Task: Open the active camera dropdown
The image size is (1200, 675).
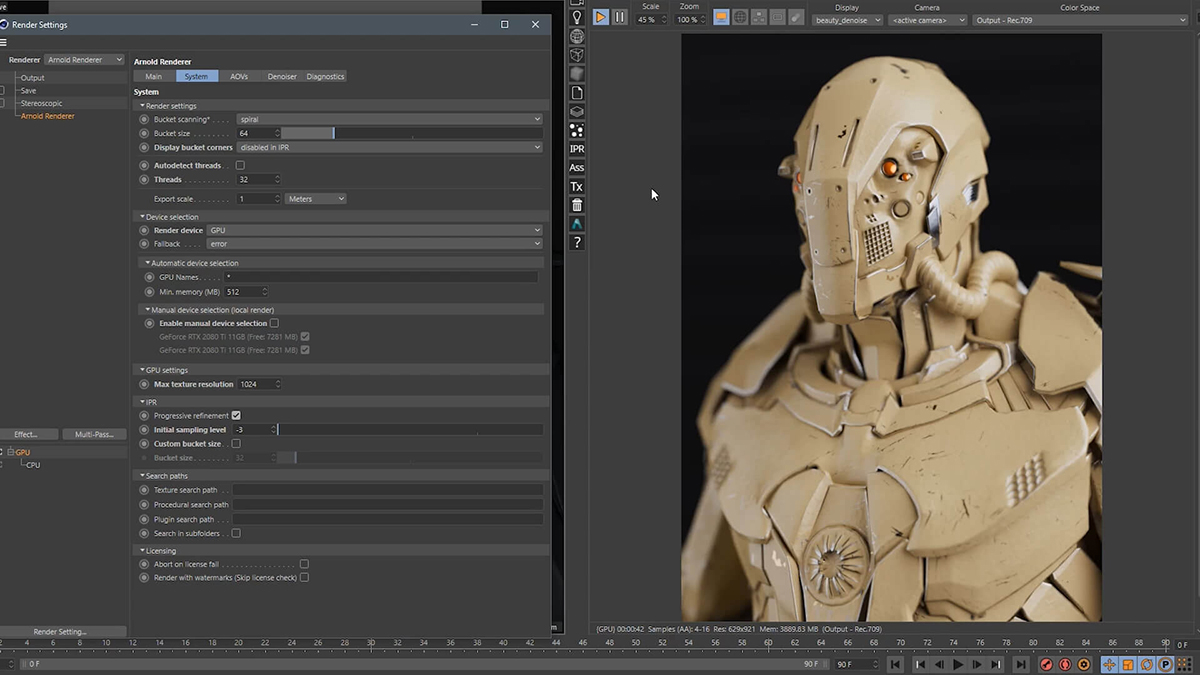Action: coord(928,20)
